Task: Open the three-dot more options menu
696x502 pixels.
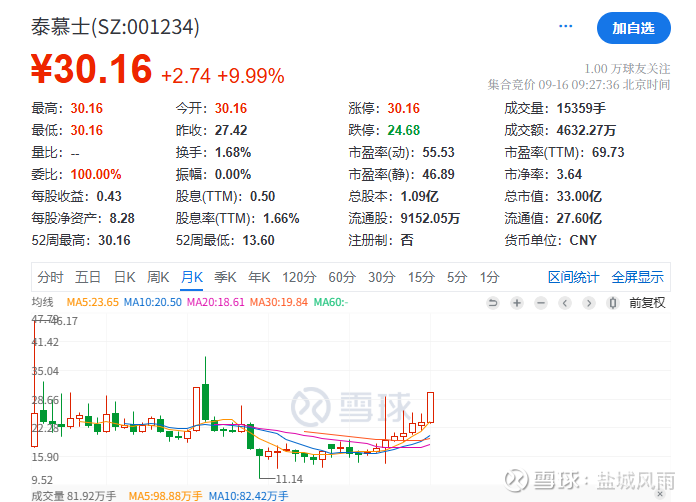Action: point(565,26)
